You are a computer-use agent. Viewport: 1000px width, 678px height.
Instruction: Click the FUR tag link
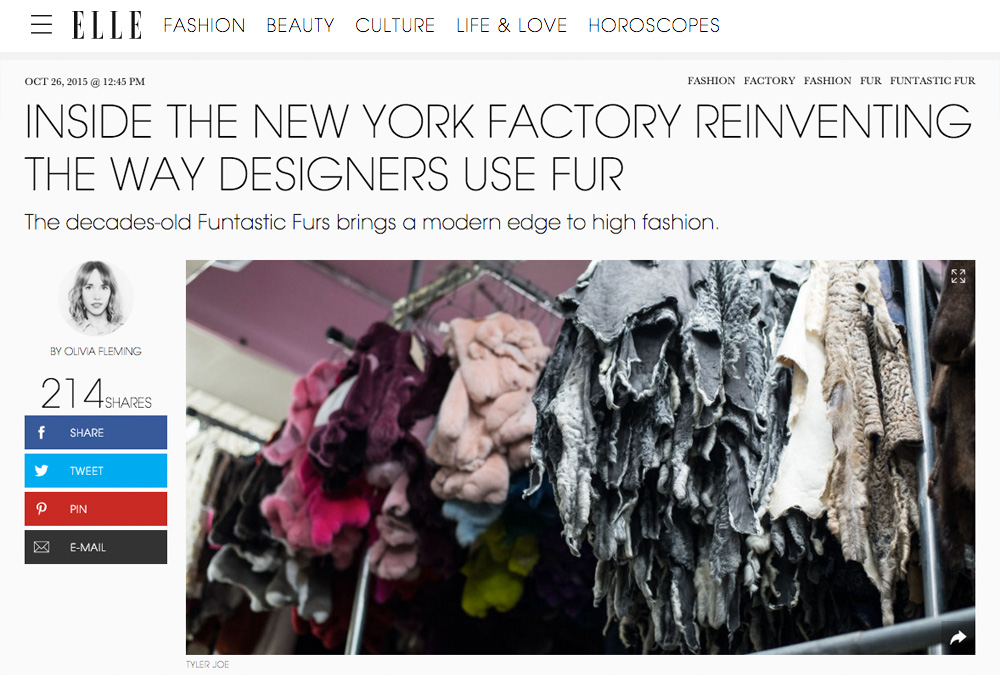click(871, 81)
